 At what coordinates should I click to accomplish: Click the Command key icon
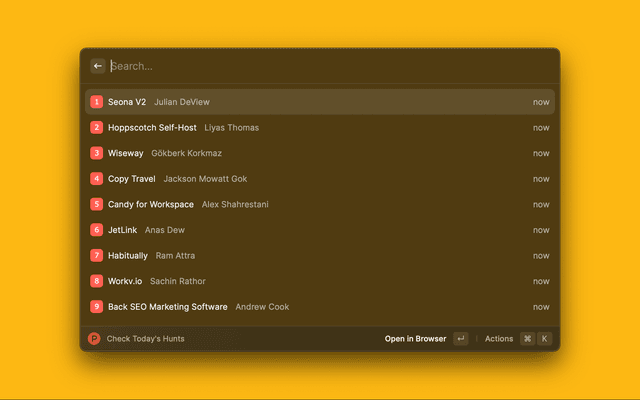pyautogui.click(x=527, y=338)
